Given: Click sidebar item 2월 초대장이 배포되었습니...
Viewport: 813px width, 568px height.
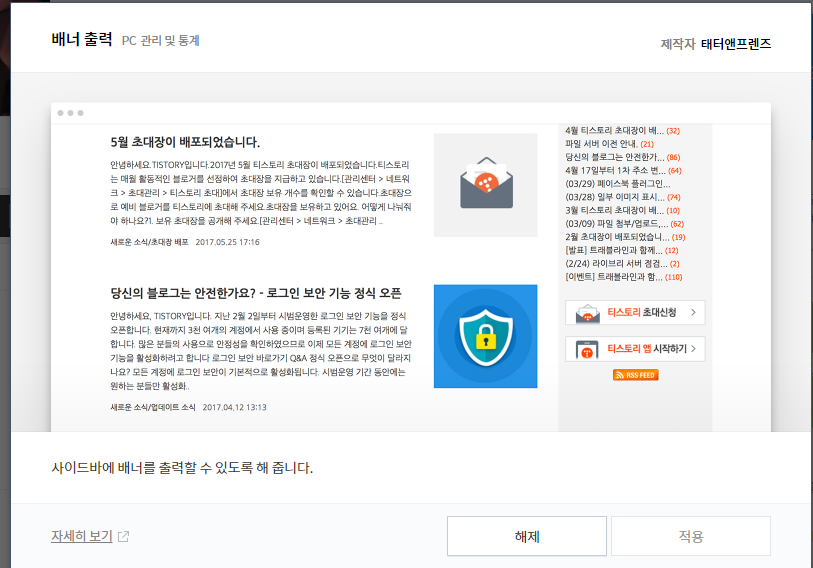Looking at the screenshot, I should (617, 237).
